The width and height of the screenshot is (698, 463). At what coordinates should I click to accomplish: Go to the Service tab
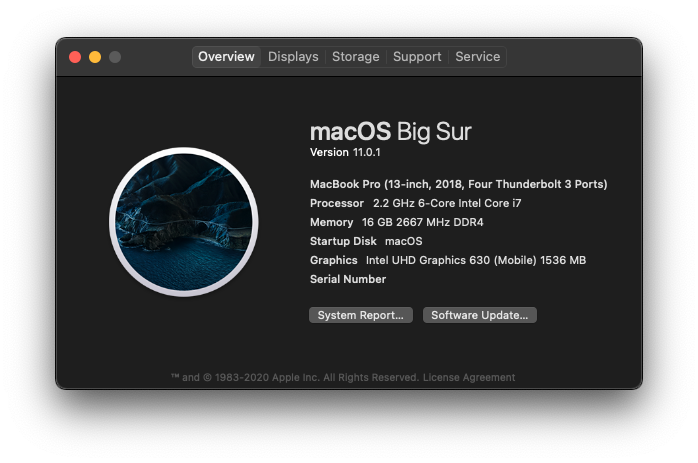tap(478, 57)
